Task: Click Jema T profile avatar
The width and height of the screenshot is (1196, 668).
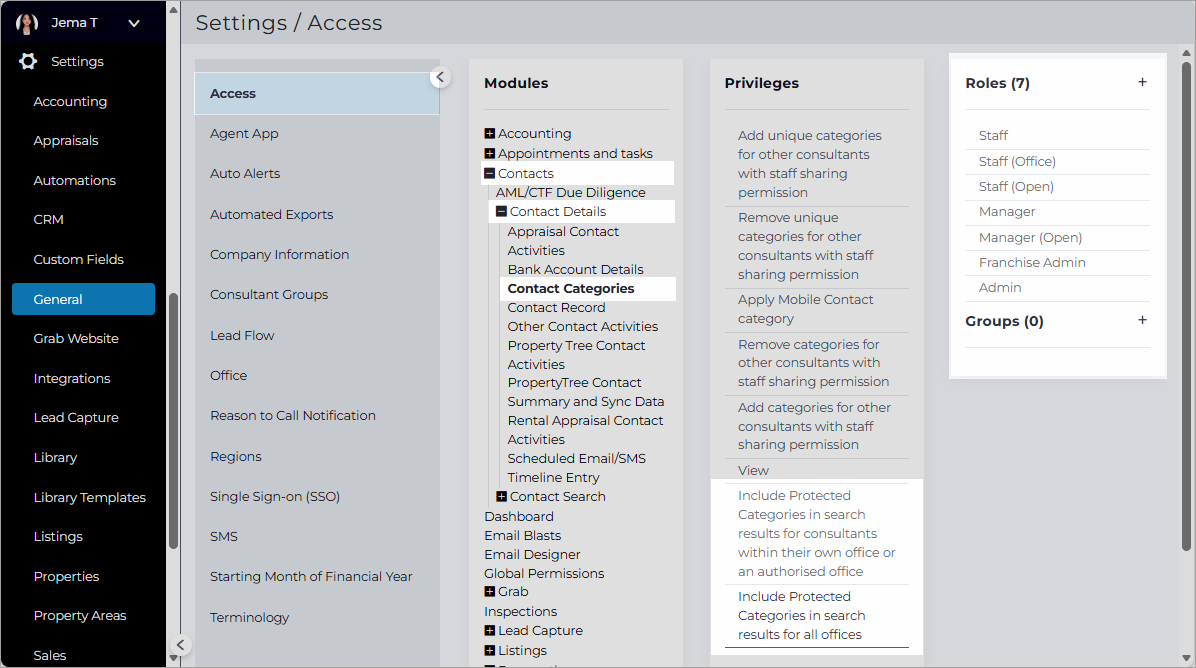Action: (x=27, y=23)
